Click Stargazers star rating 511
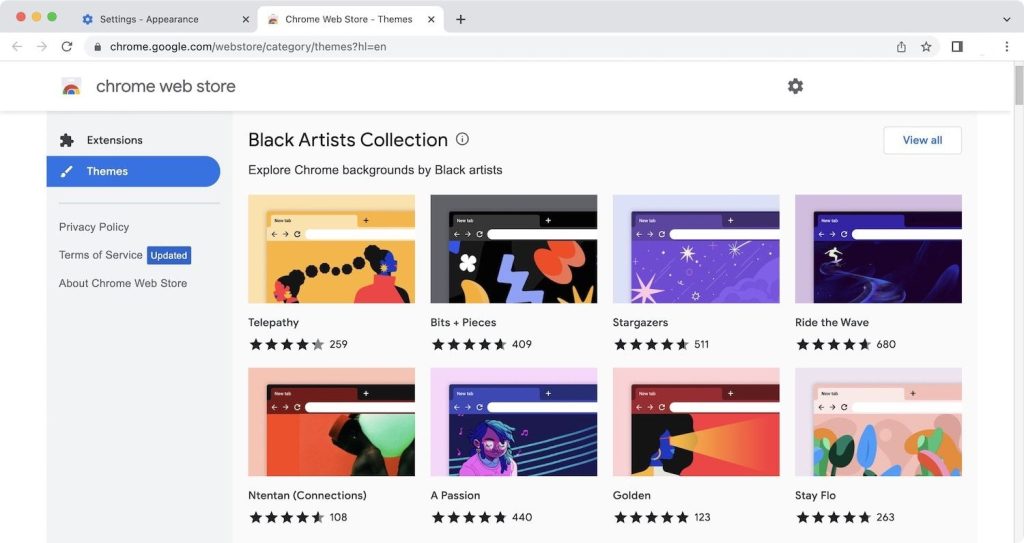 [661, 344]
